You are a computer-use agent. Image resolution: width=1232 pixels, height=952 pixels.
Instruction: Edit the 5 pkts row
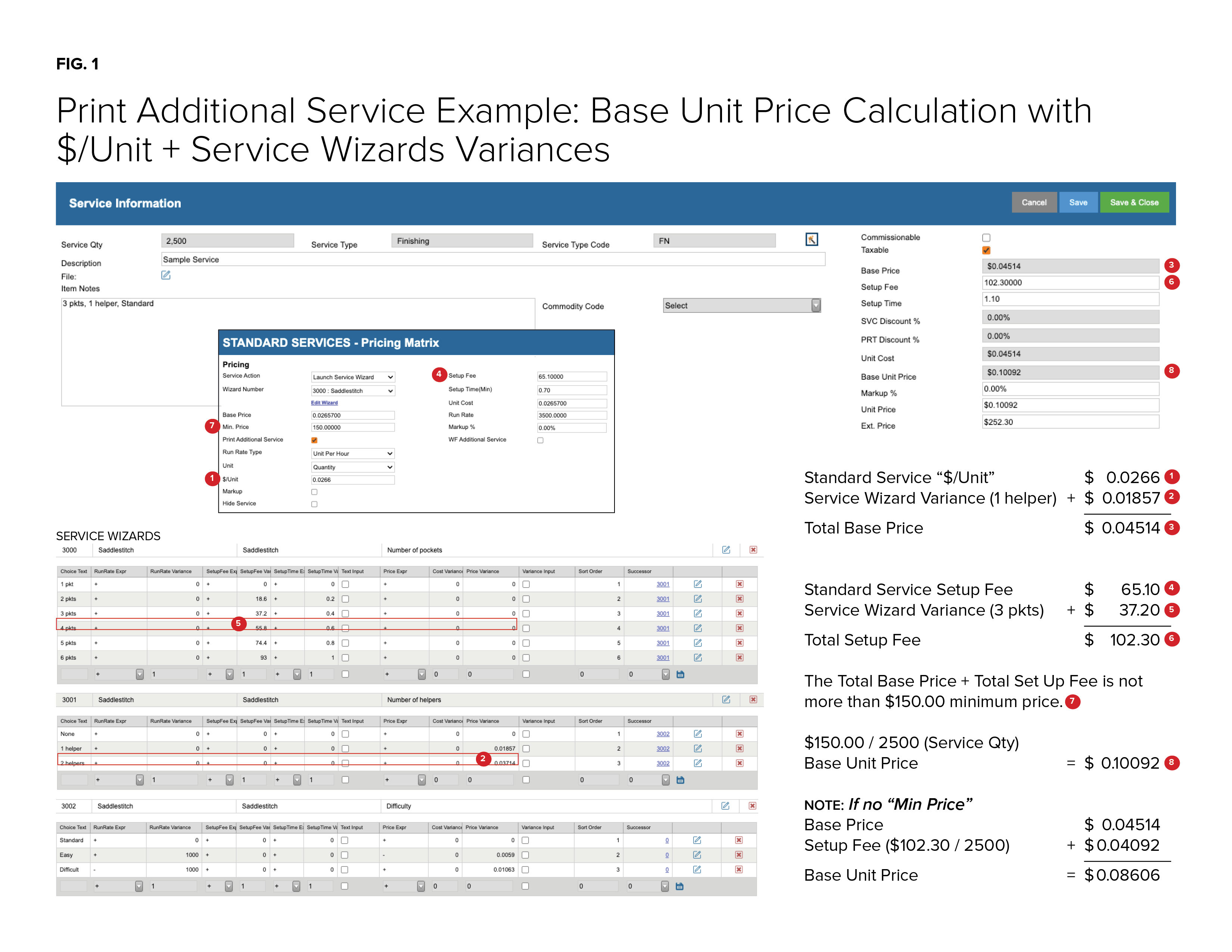(x=698, y=643)
